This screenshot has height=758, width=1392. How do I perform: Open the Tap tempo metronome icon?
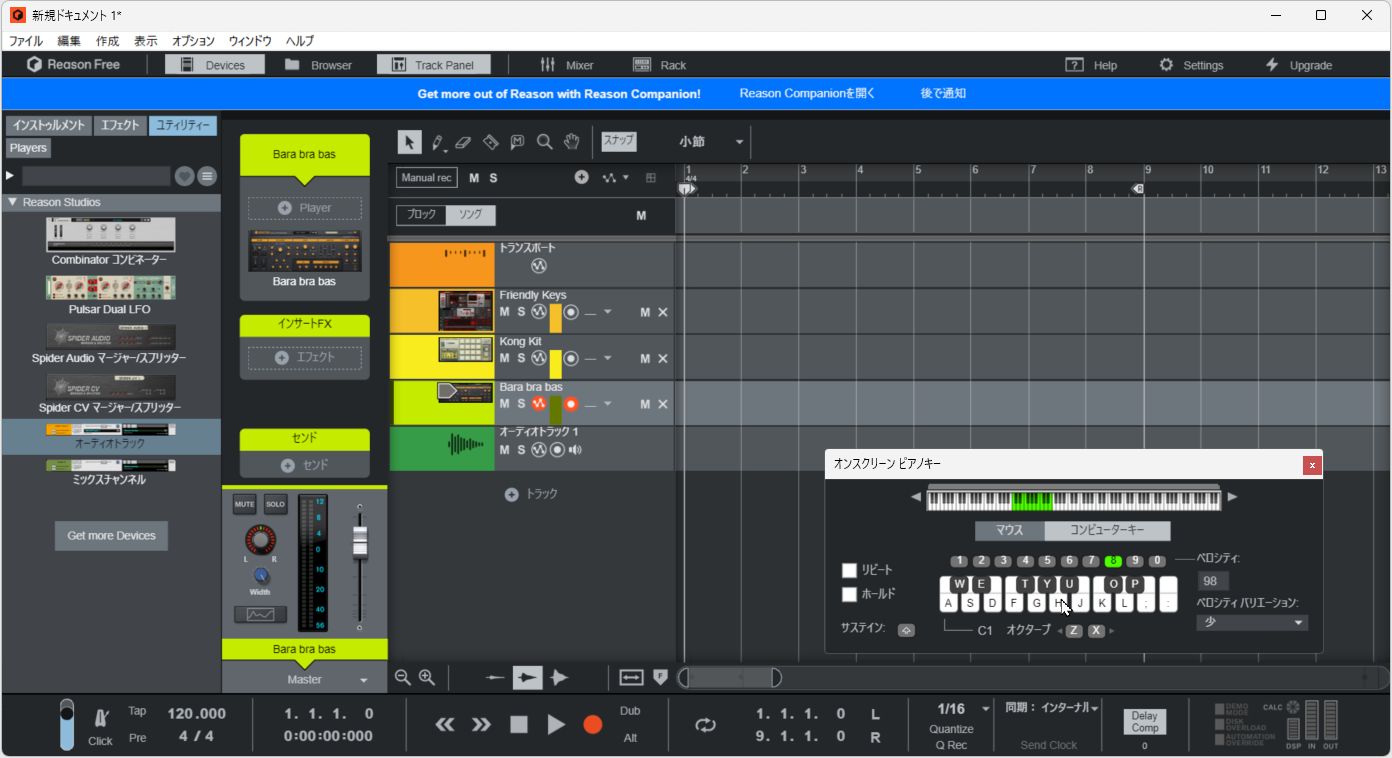(101, 718)
